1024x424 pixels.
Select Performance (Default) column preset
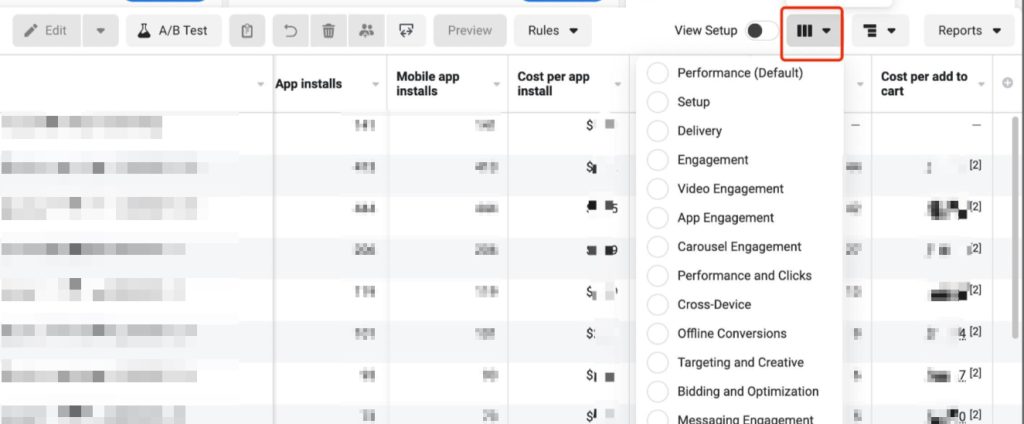tap(658, 73)
